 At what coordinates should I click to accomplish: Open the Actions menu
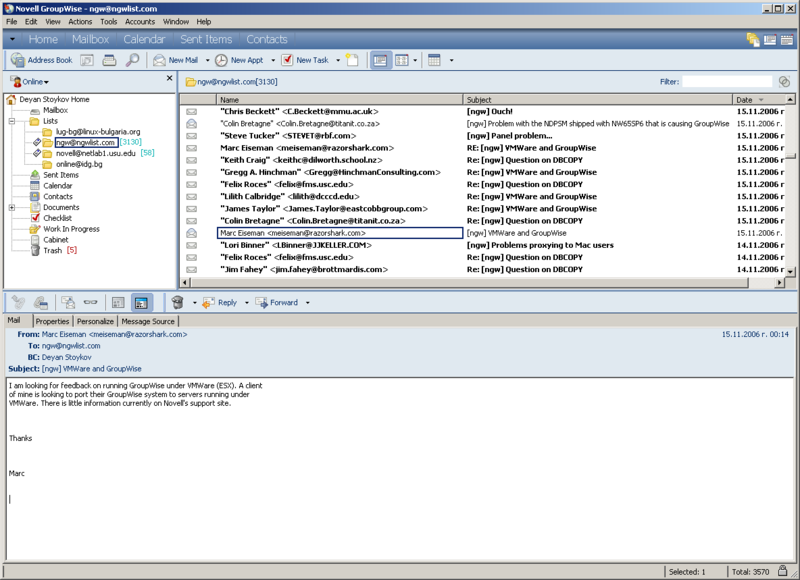pyautogui.click(x=80, y=22)
